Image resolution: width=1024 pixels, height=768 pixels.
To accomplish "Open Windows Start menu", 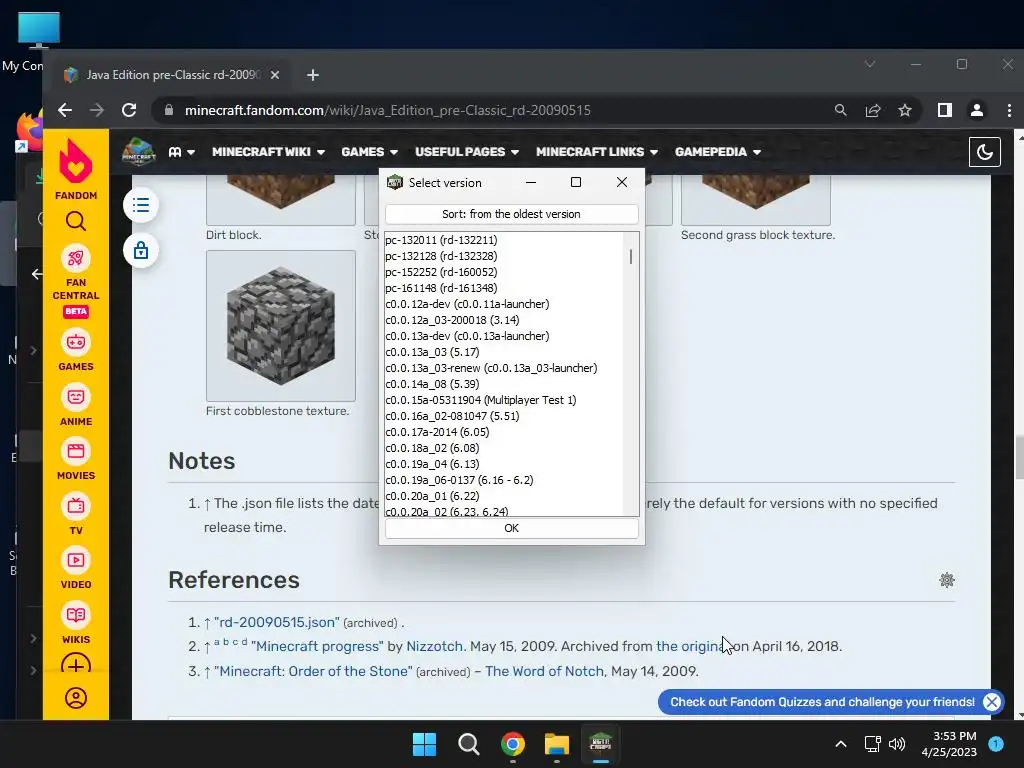I will point(424,744).
